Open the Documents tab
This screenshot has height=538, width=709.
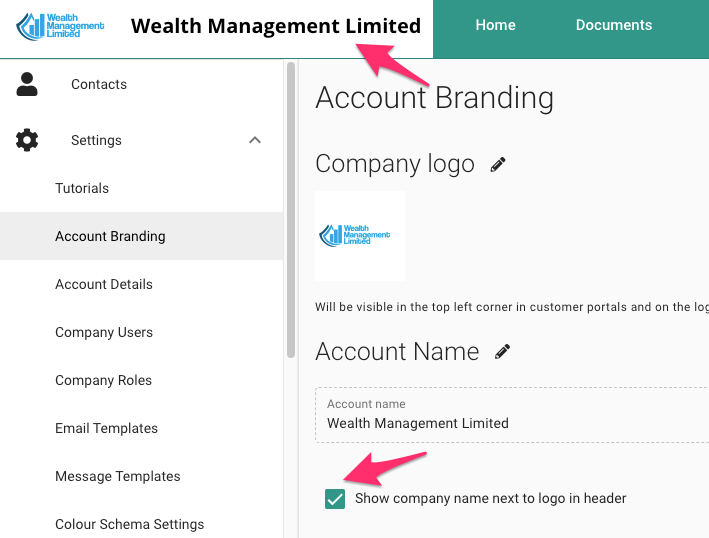[614, 25]
